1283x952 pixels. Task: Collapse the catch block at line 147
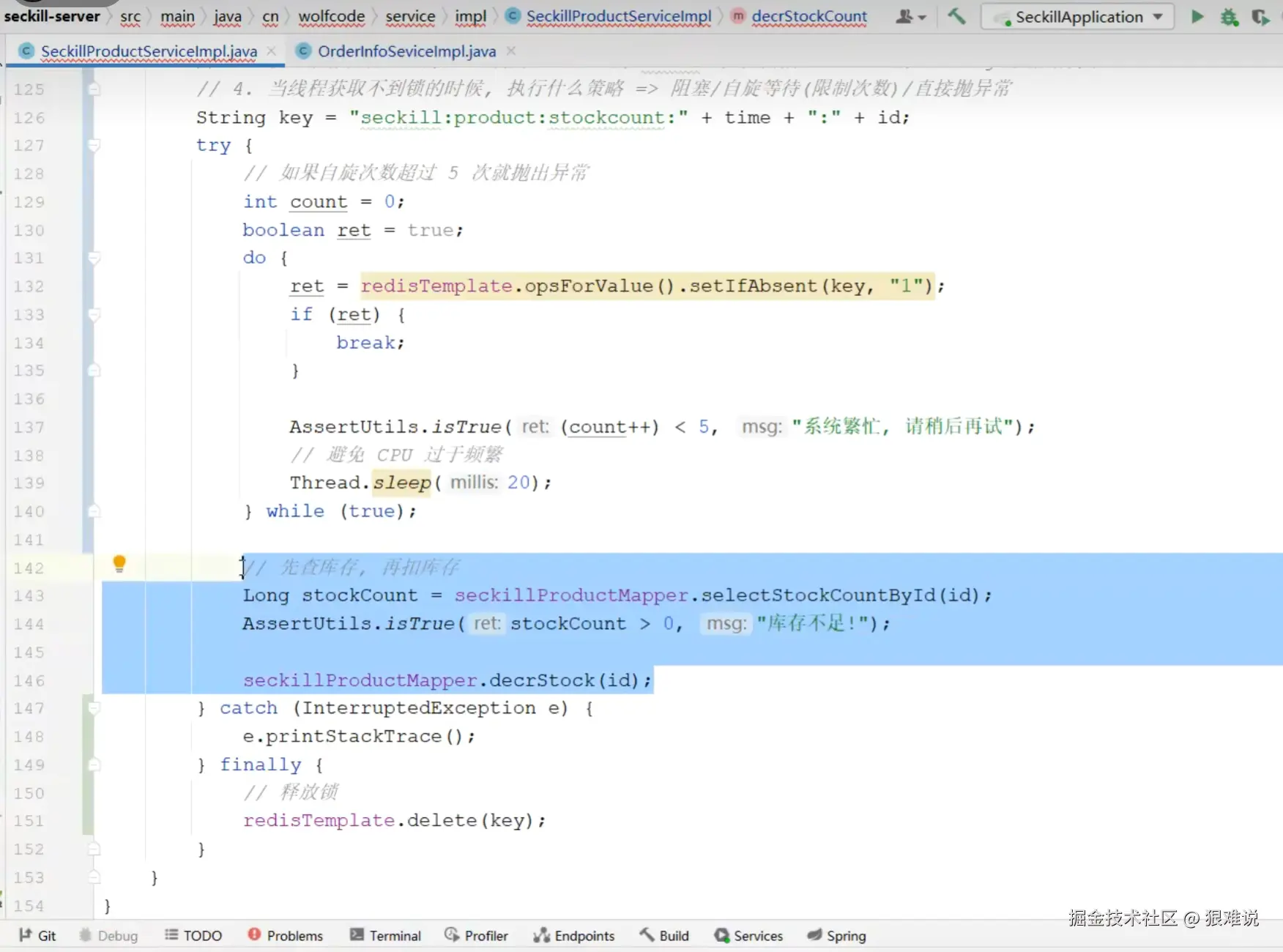pos(94,708)
